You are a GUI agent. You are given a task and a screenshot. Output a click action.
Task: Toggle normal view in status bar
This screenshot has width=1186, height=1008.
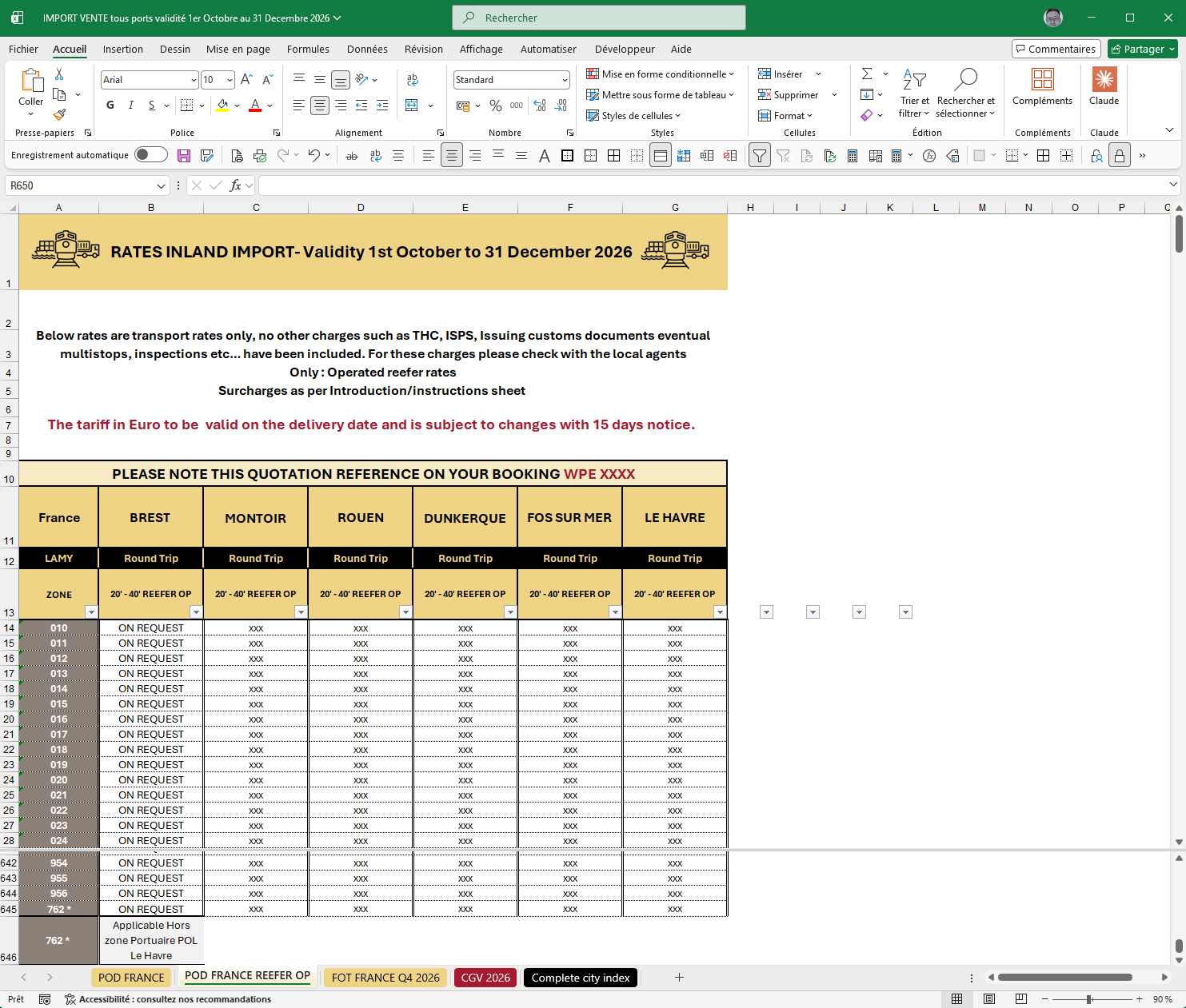tap(956, 999)
